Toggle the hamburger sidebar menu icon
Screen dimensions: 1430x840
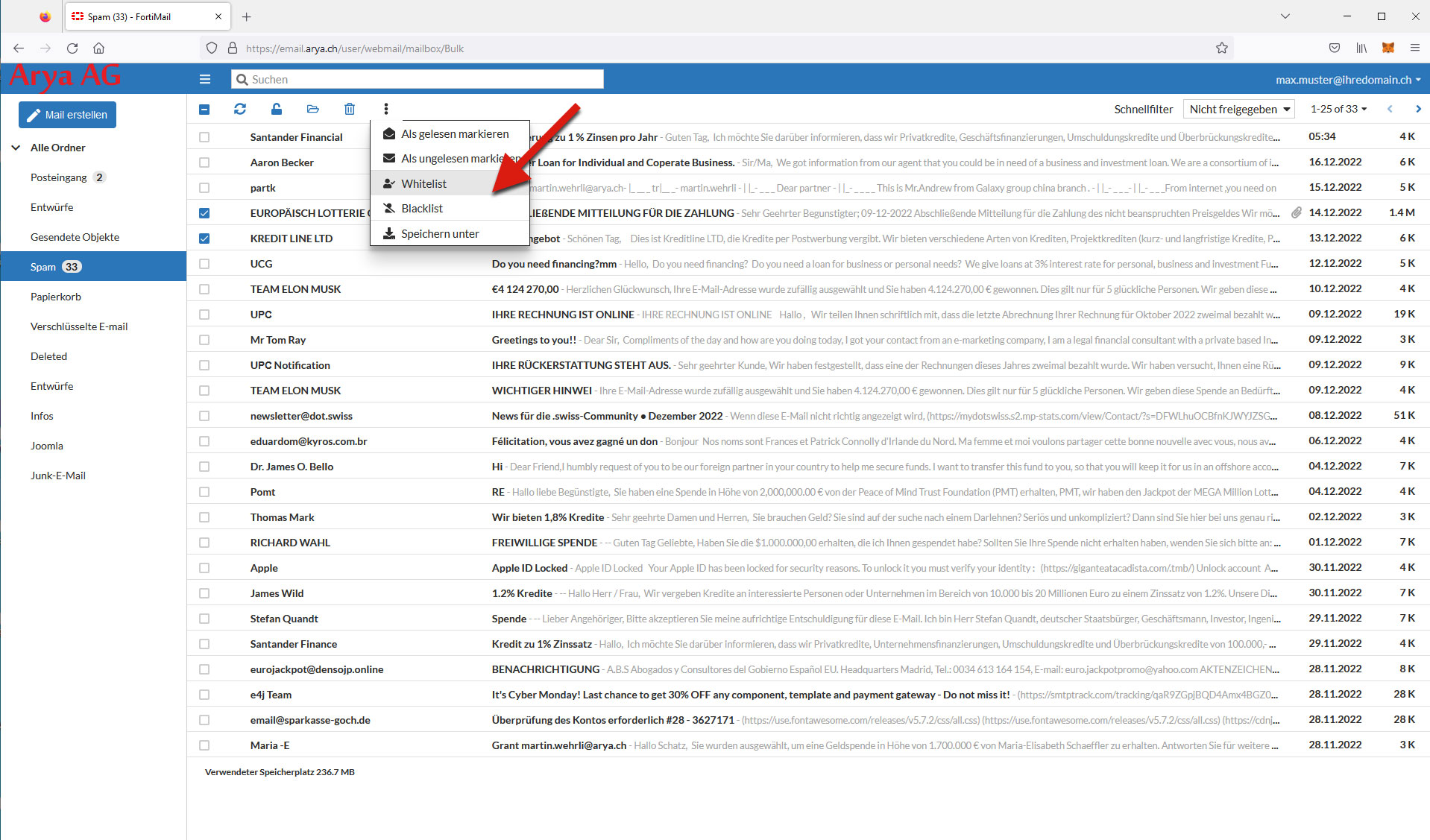point(205,79)
